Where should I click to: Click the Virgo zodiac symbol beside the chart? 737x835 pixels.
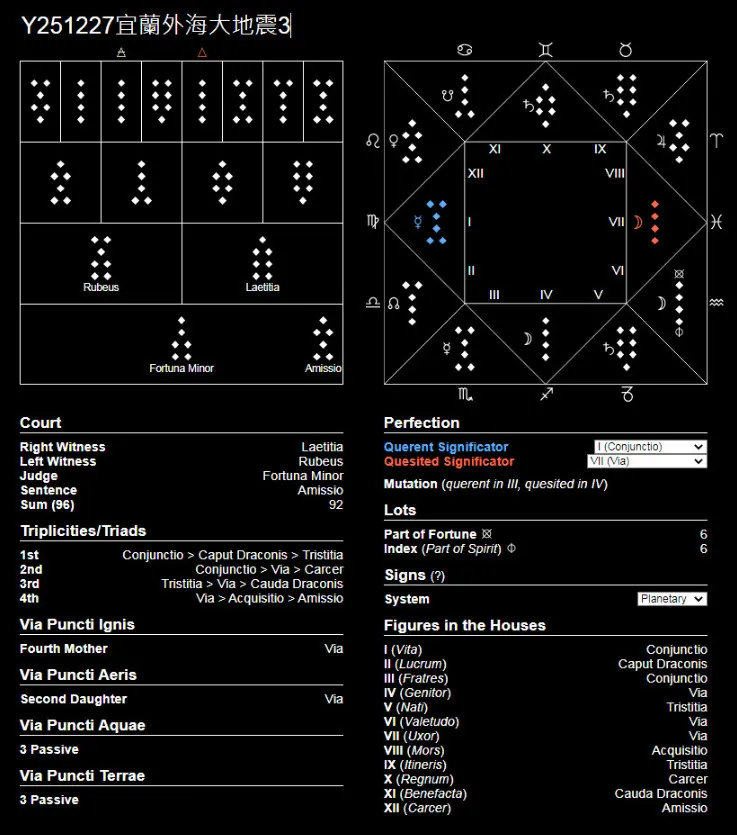(x=373, y=221)
